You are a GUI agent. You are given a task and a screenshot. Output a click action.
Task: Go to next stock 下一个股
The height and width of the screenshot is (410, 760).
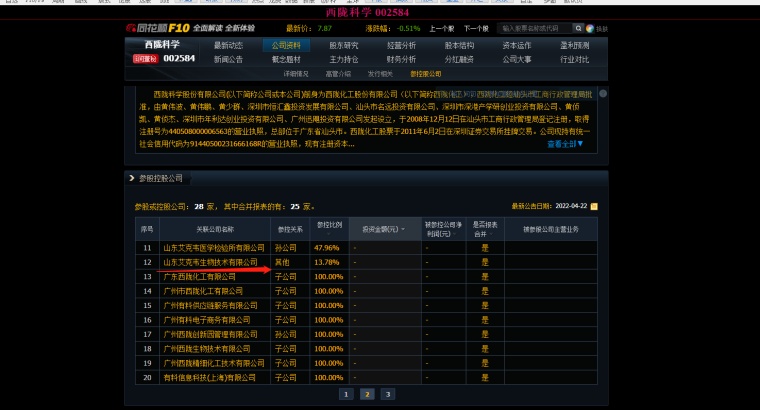click(476, 29)
